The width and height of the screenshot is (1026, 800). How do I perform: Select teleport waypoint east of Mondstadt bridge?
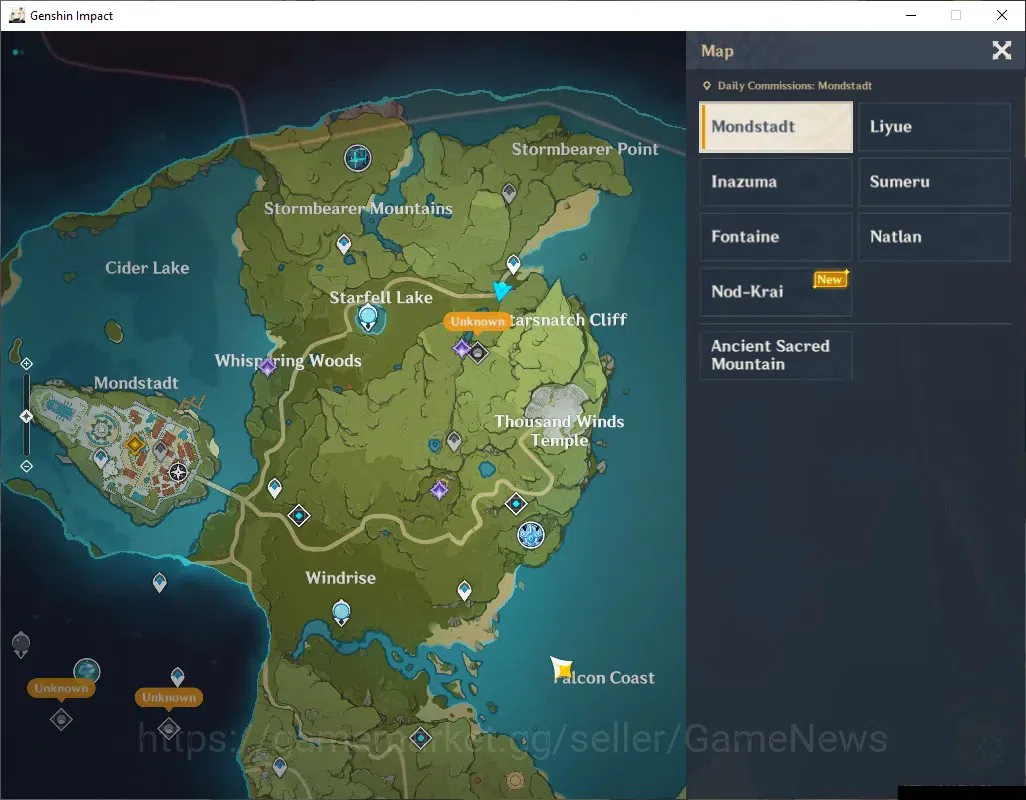275,488
